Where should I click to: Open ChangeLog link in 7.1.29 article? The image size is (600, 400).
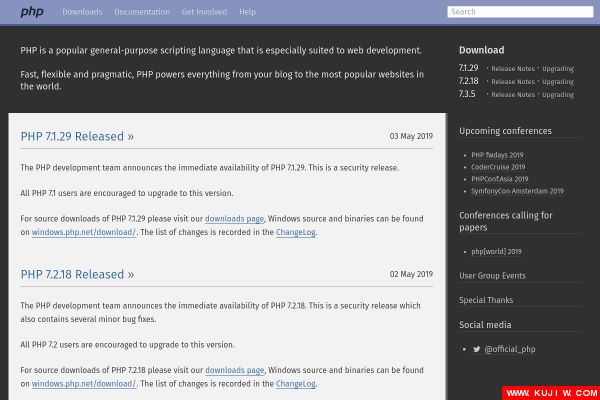295,232
